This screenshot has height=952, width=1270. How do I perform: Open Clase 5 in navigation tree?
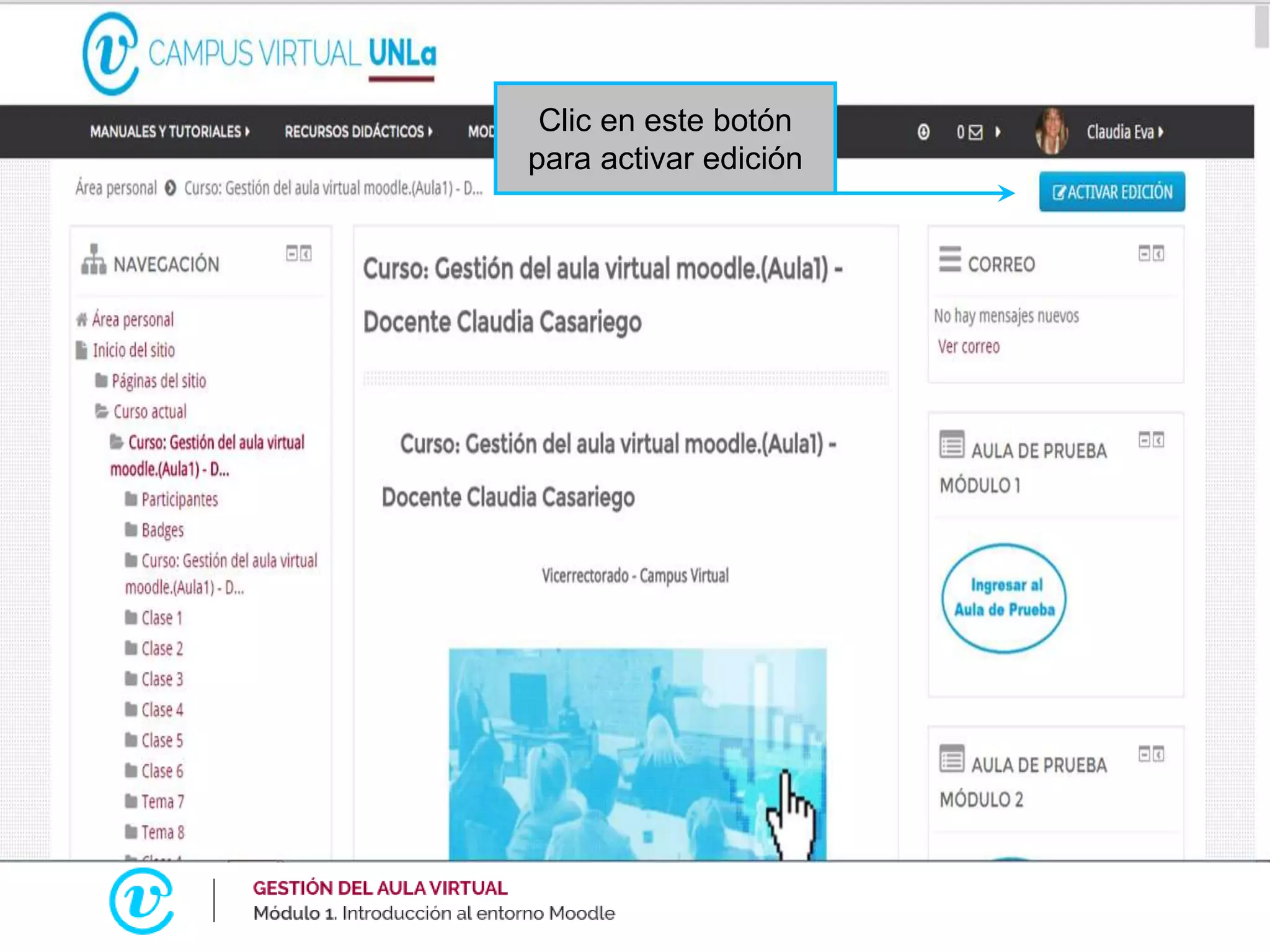(162, 740)
